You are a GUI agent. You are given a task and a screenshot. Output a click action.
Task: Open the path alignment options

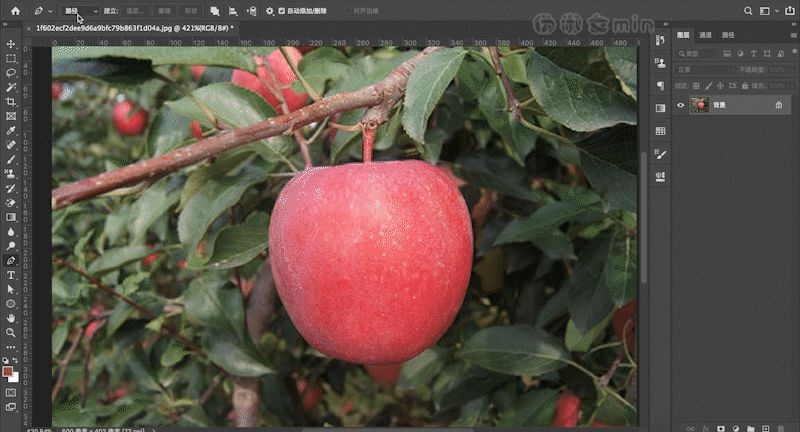pos(233,11)
